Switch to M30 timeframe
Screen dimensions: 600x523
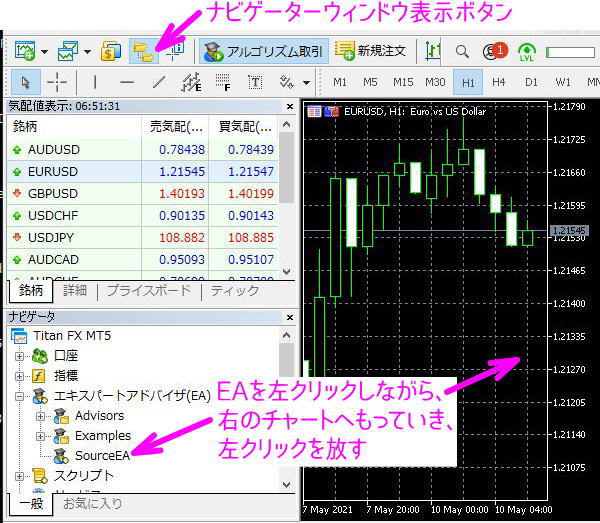tap(435, 82)
